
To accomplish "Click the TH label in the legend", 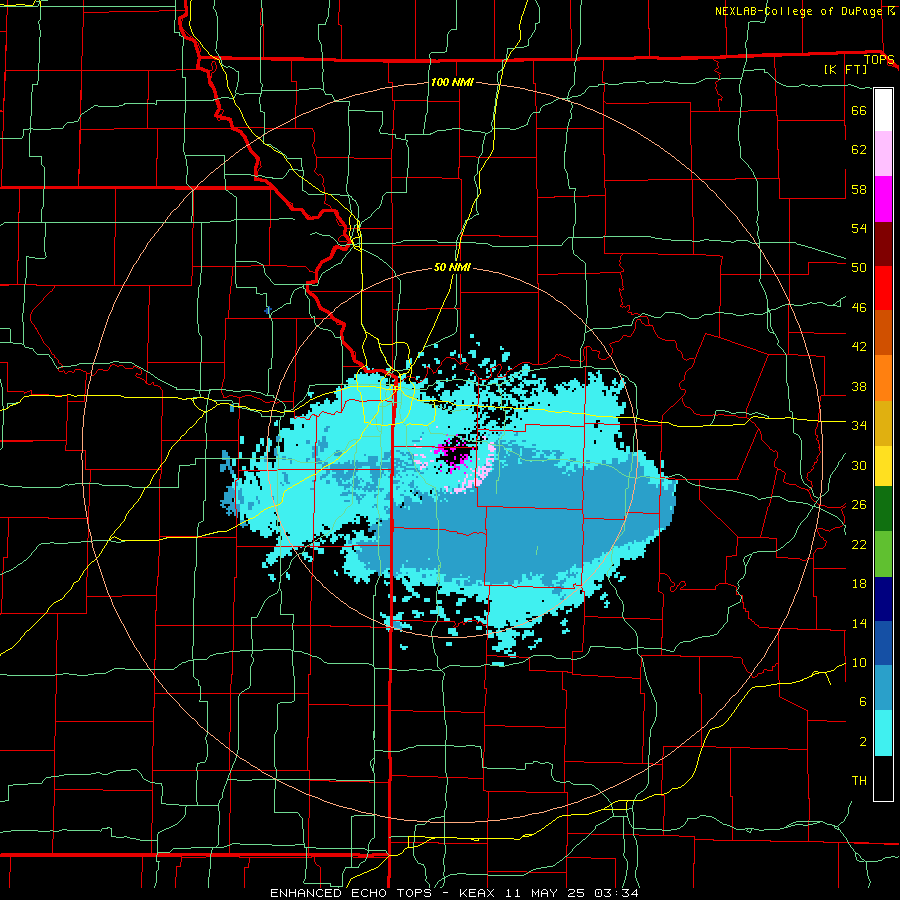I will coord(859,780).
